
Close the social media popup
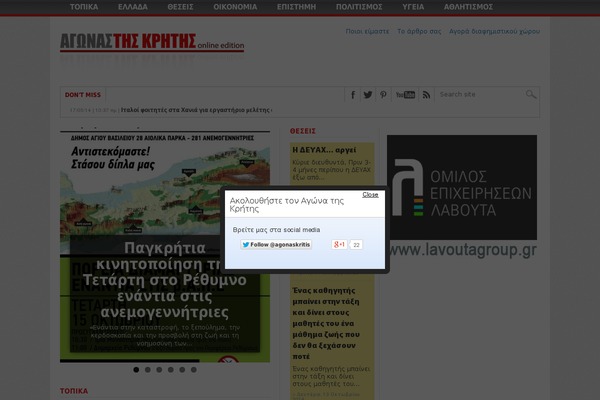point(370,194)
